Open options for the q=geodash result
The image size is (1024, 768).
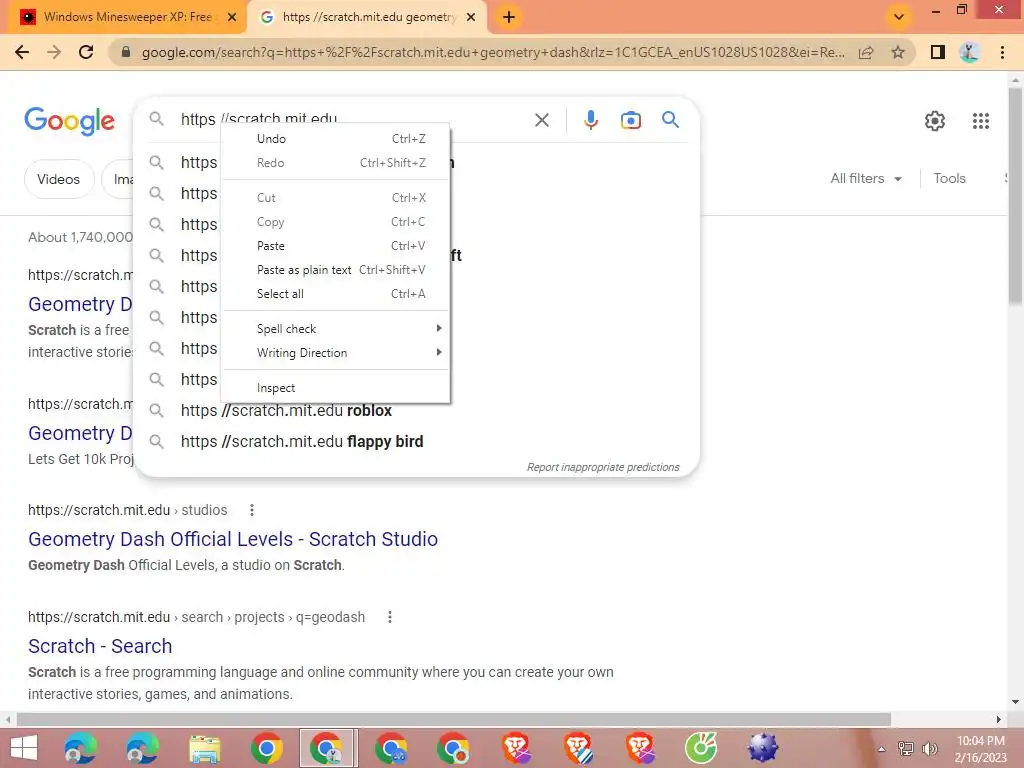pos(390,617)
